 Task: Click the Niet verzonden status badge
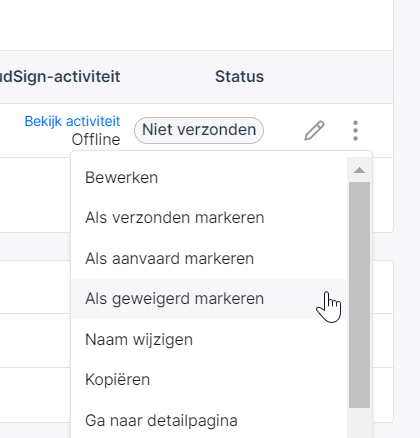(199, 130)
